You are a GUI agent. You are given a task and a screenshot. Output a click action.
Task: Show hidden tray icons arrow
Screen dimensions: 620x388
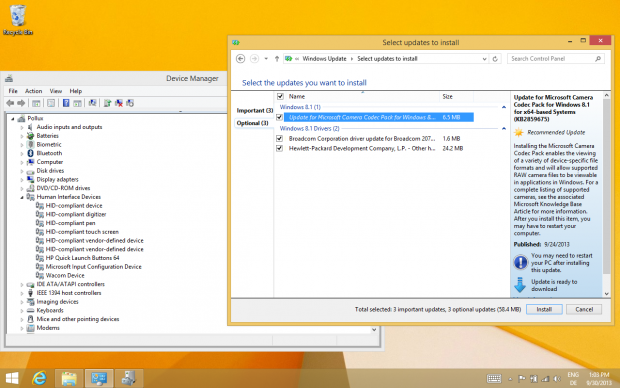[x=510, y=379]
